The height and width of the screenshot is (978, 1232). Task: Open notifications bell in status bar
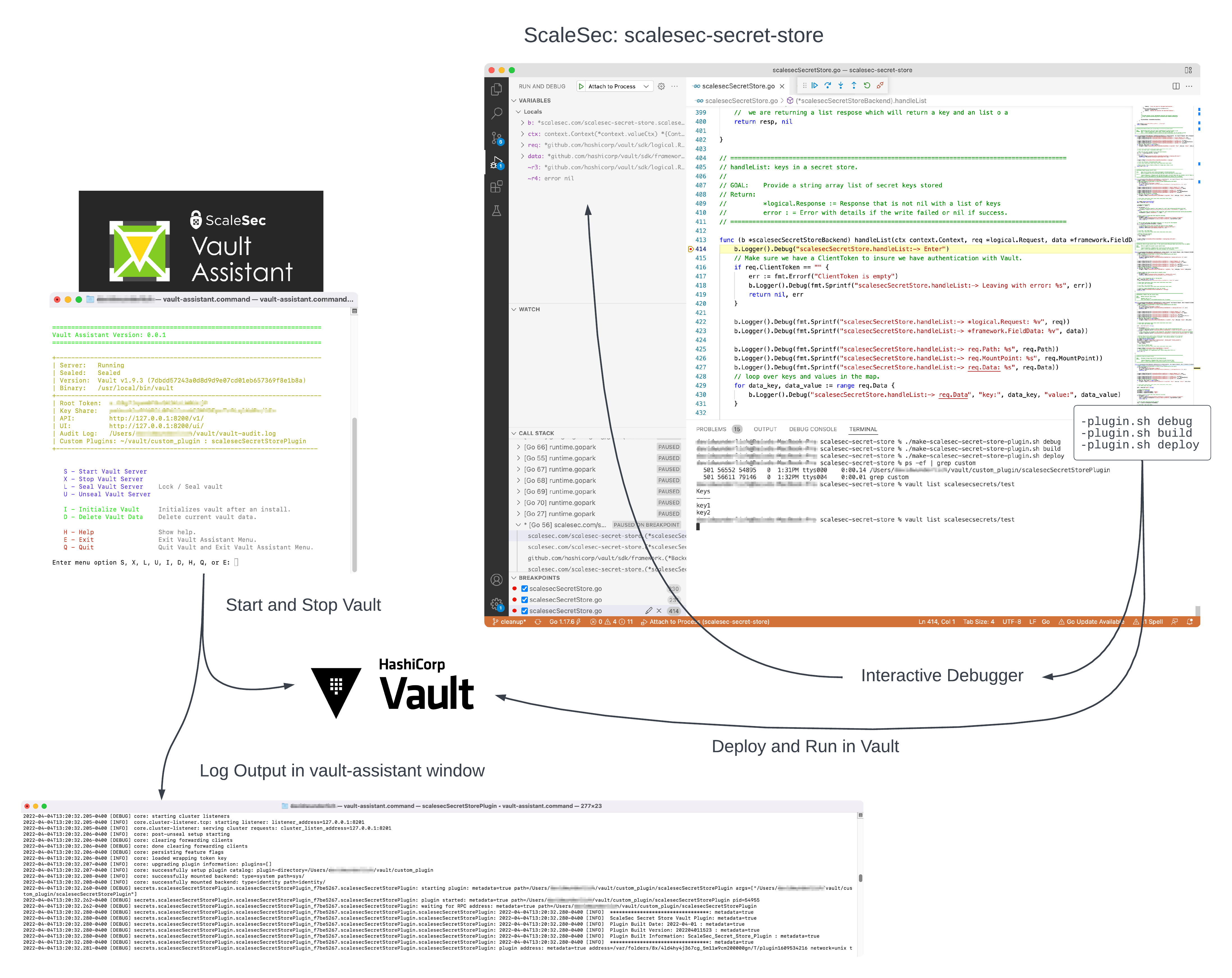(x=1190, y=622)
